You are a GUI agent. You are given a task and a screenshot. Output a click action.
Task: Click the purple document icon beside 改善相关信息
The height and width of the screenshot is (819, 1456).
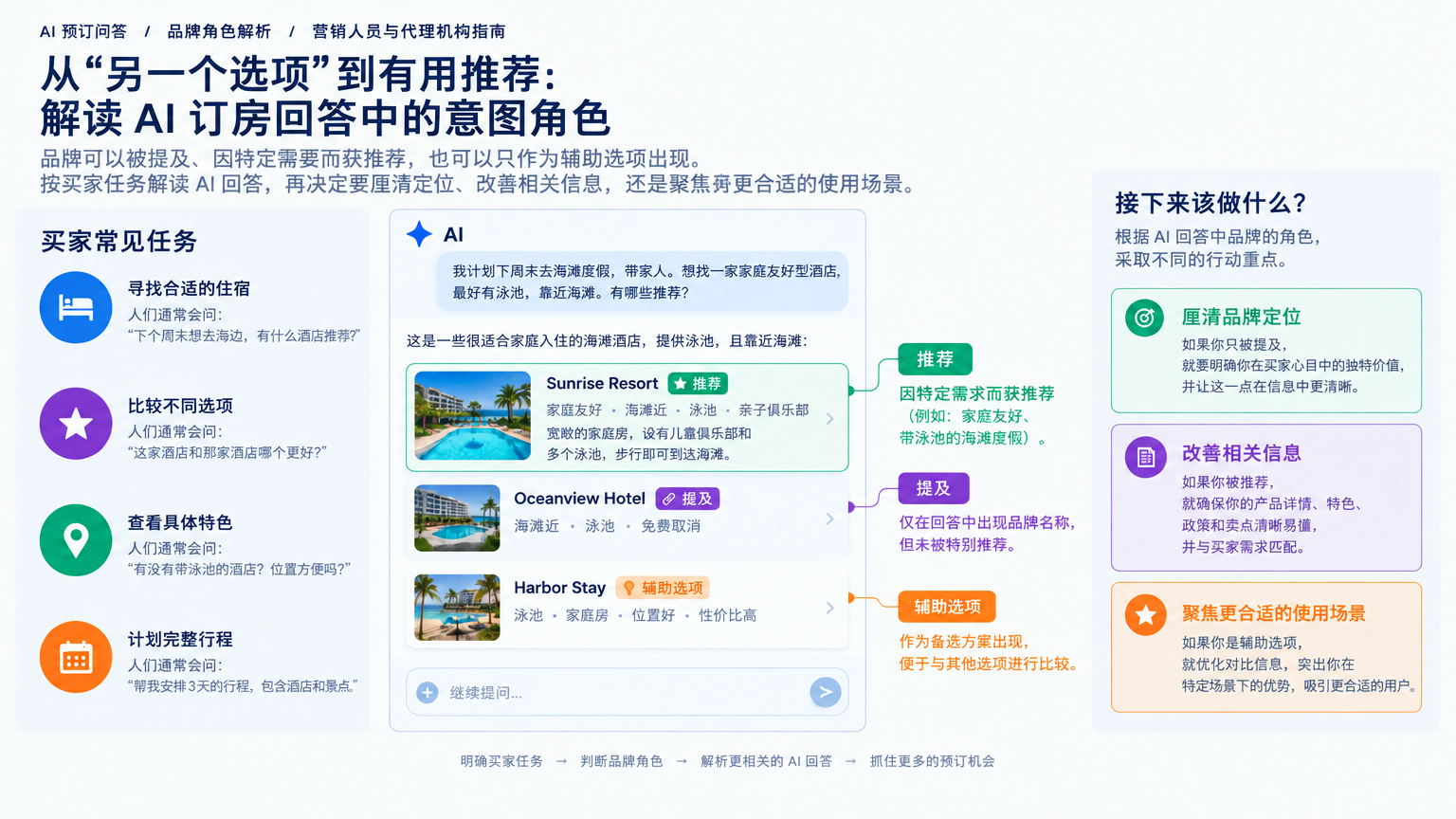pyautogui.click(x=1145, y=457)
